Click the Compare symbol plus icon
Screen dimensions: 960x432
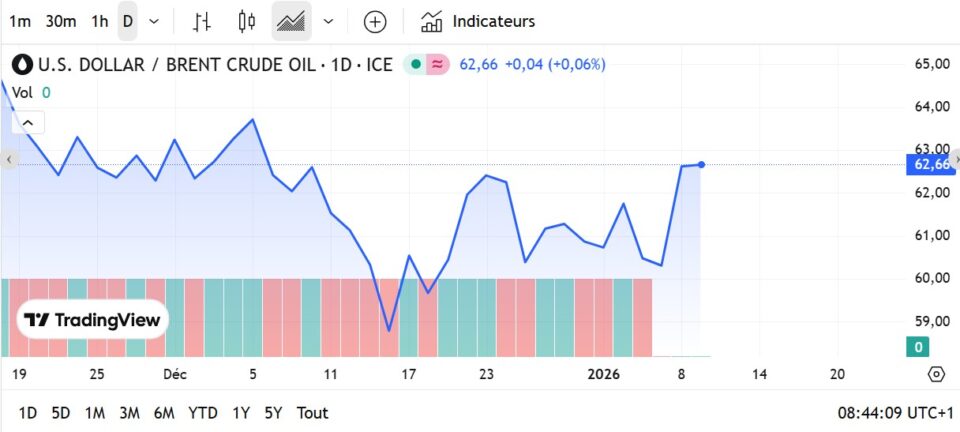pyautogui.click(x=375, y=21)
